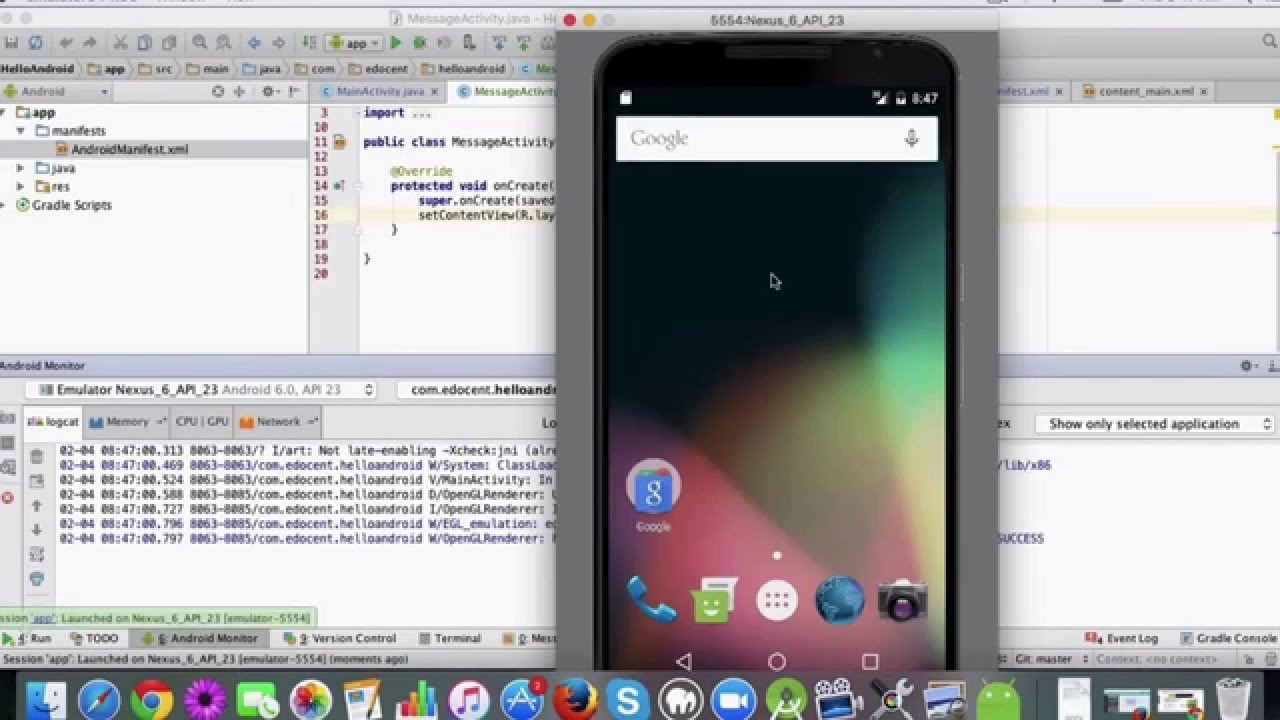
Task: Click the logcat print icon
Action: pos(37,579)
